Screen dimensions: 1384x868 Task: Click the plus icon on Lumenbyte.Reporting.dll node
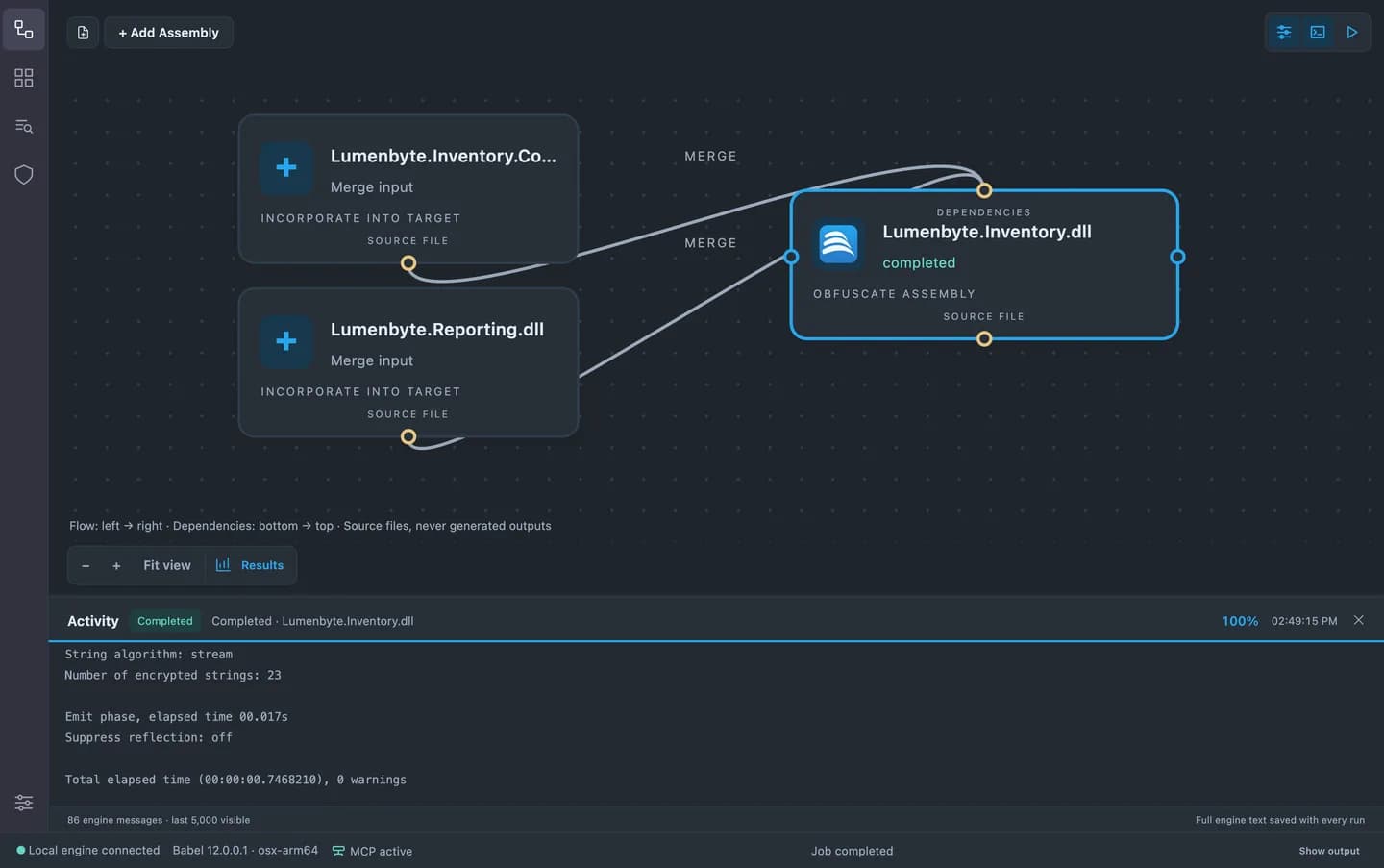pos(286,340)
